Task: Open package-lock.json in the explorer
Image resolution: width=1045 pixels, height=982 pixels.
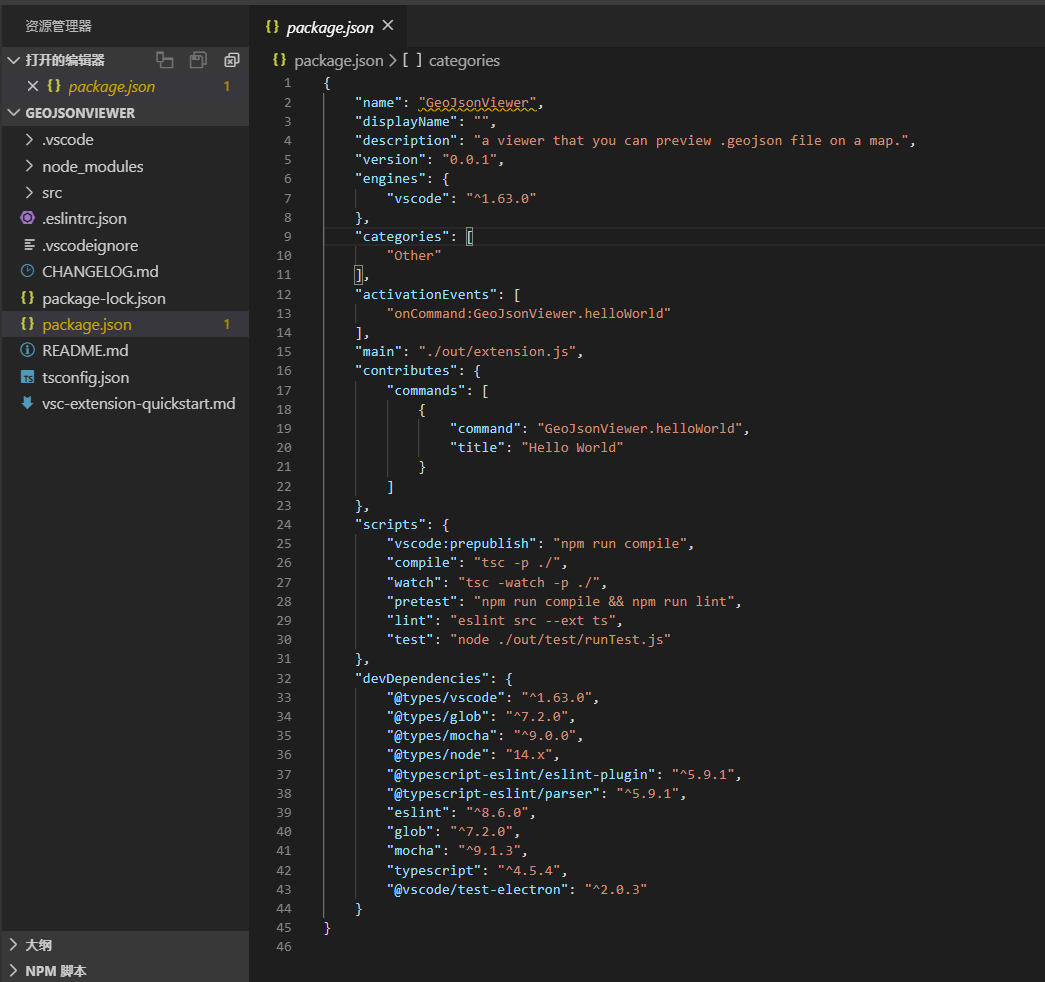Action: [103, 298]
